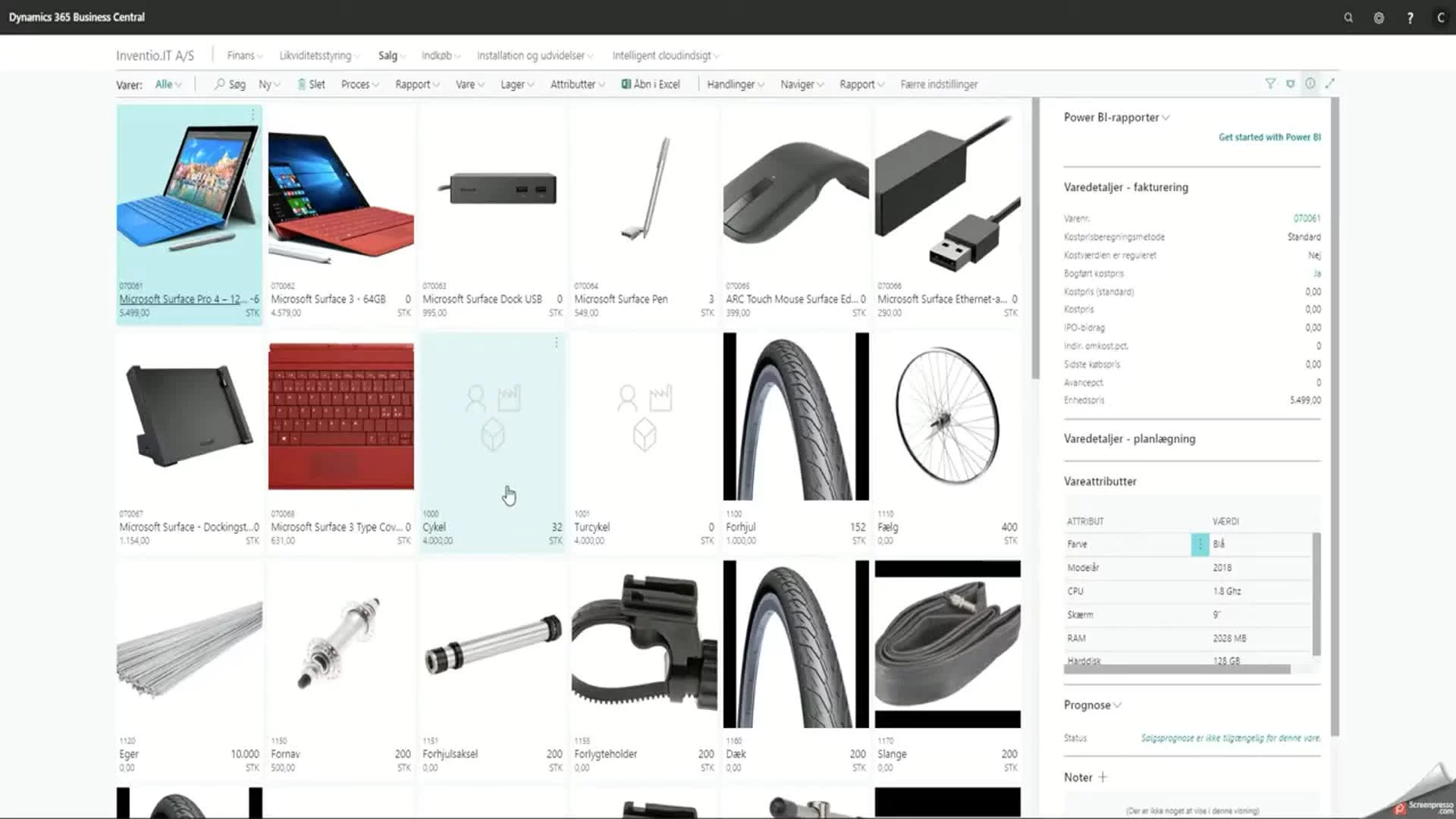Expand the Vare dropdown
Screen dimensions: 1456x819
(470, 84)
